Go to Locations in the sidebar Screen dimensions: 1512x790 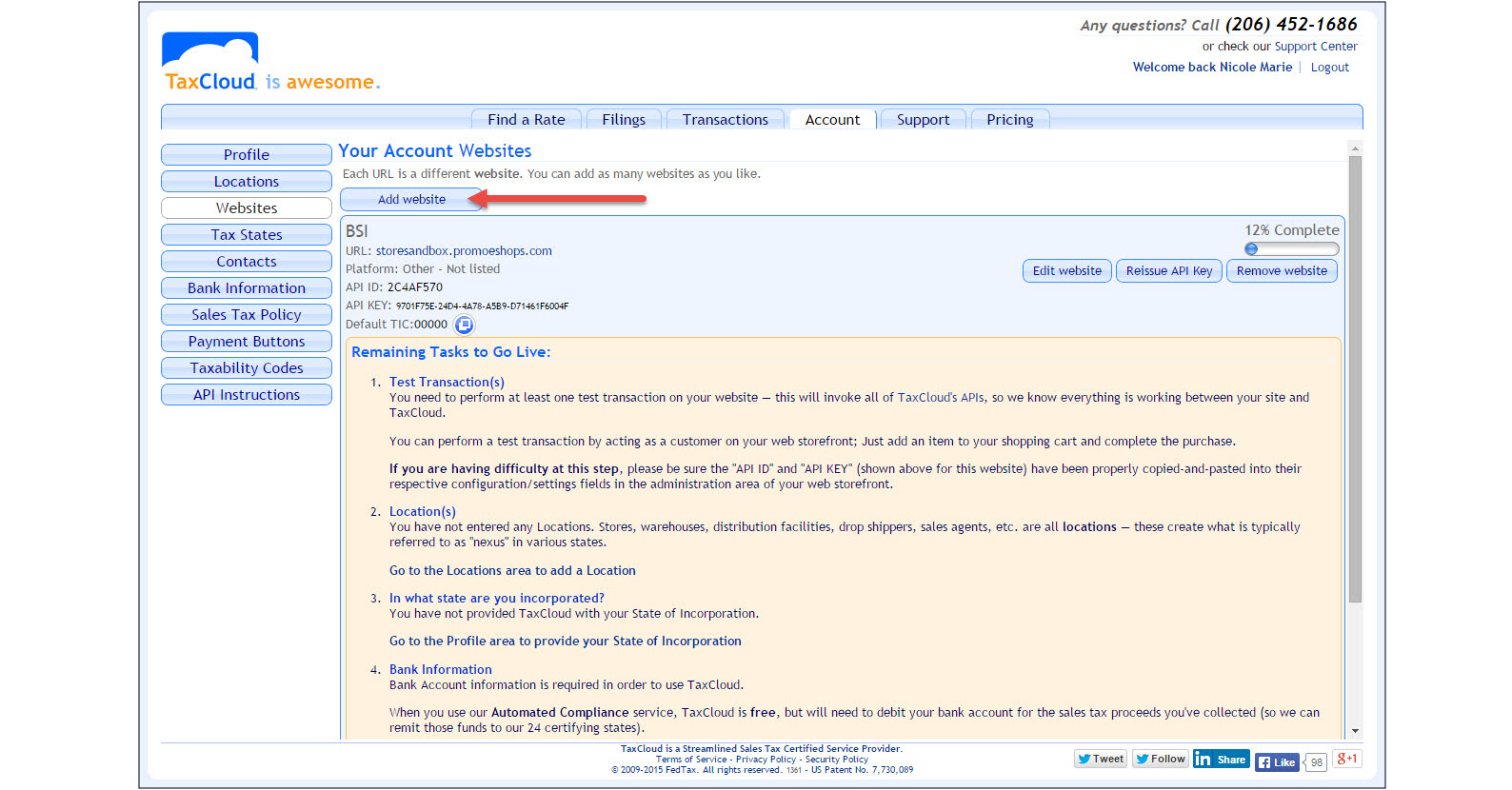[247, 181]
